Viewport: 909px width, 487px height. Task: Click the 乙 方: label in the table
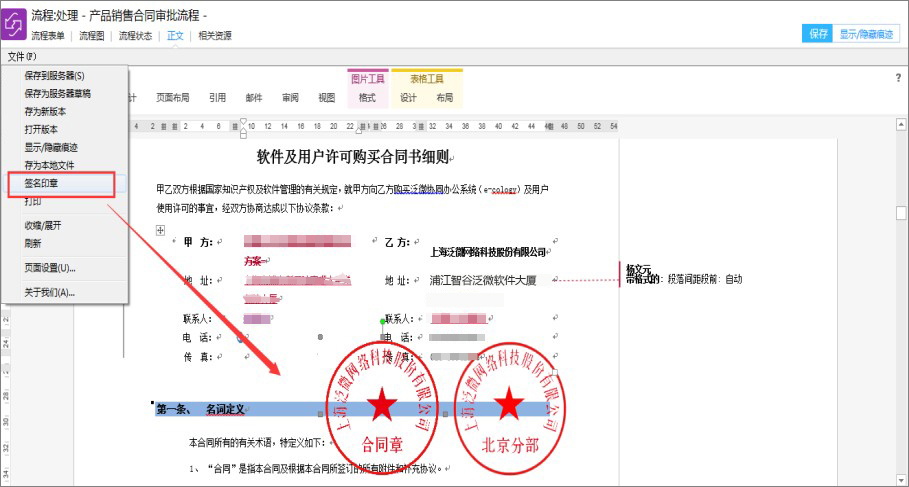click(x=398, y=242)
